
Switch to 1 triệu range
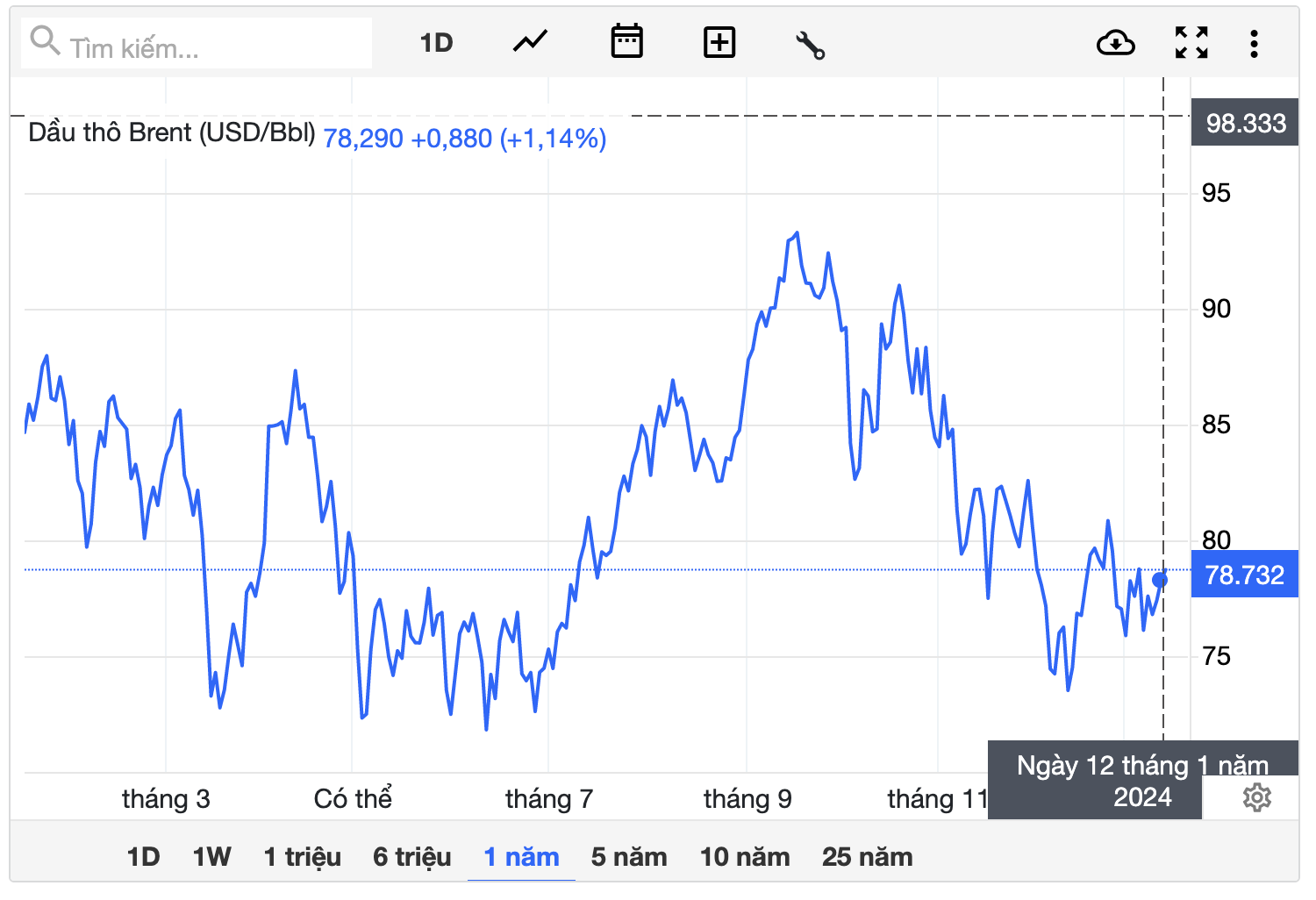[x=303, y=857]
